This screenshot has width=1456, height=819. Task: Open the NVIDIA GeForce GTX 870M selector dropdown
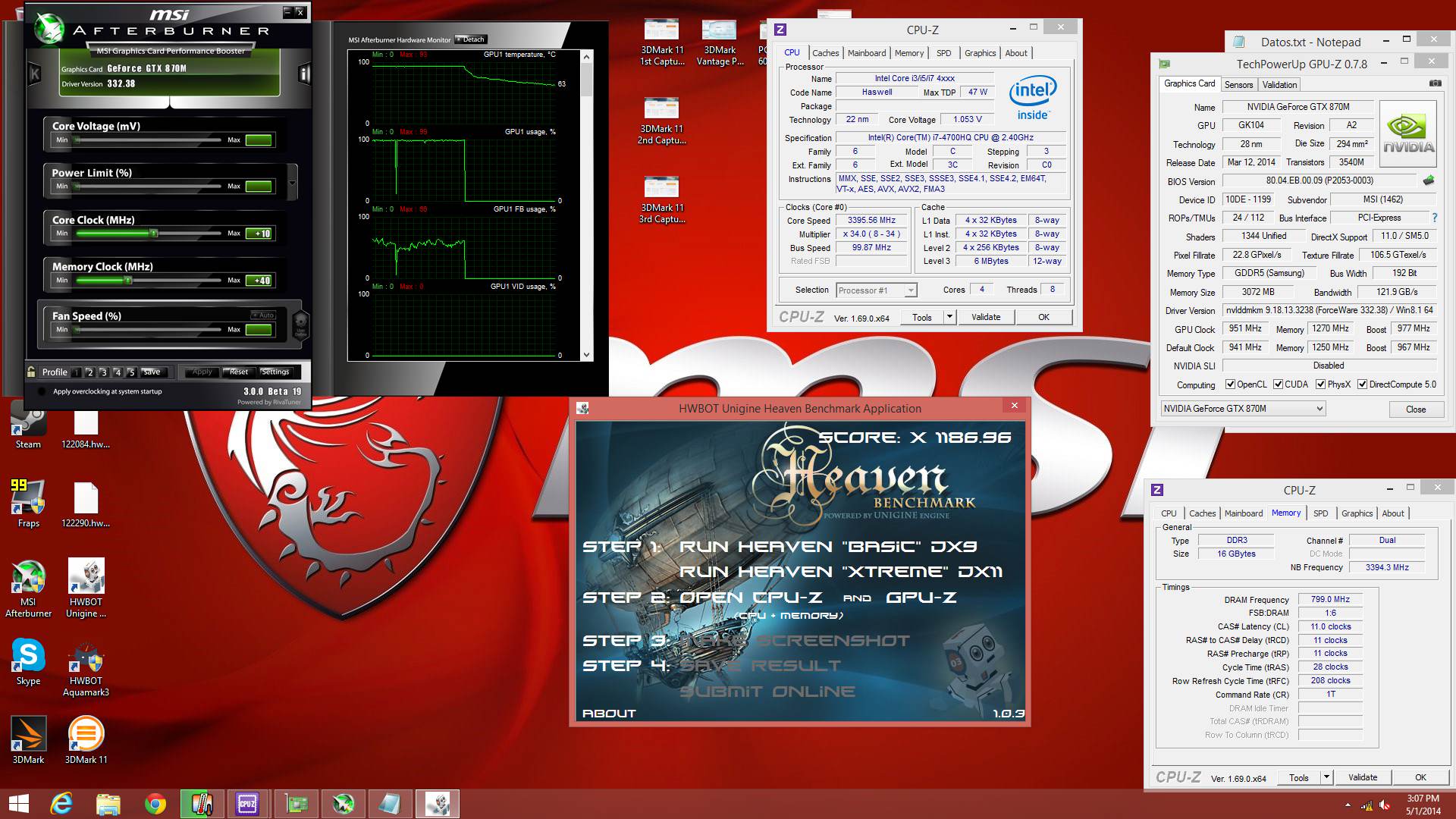click(1243, 409)
